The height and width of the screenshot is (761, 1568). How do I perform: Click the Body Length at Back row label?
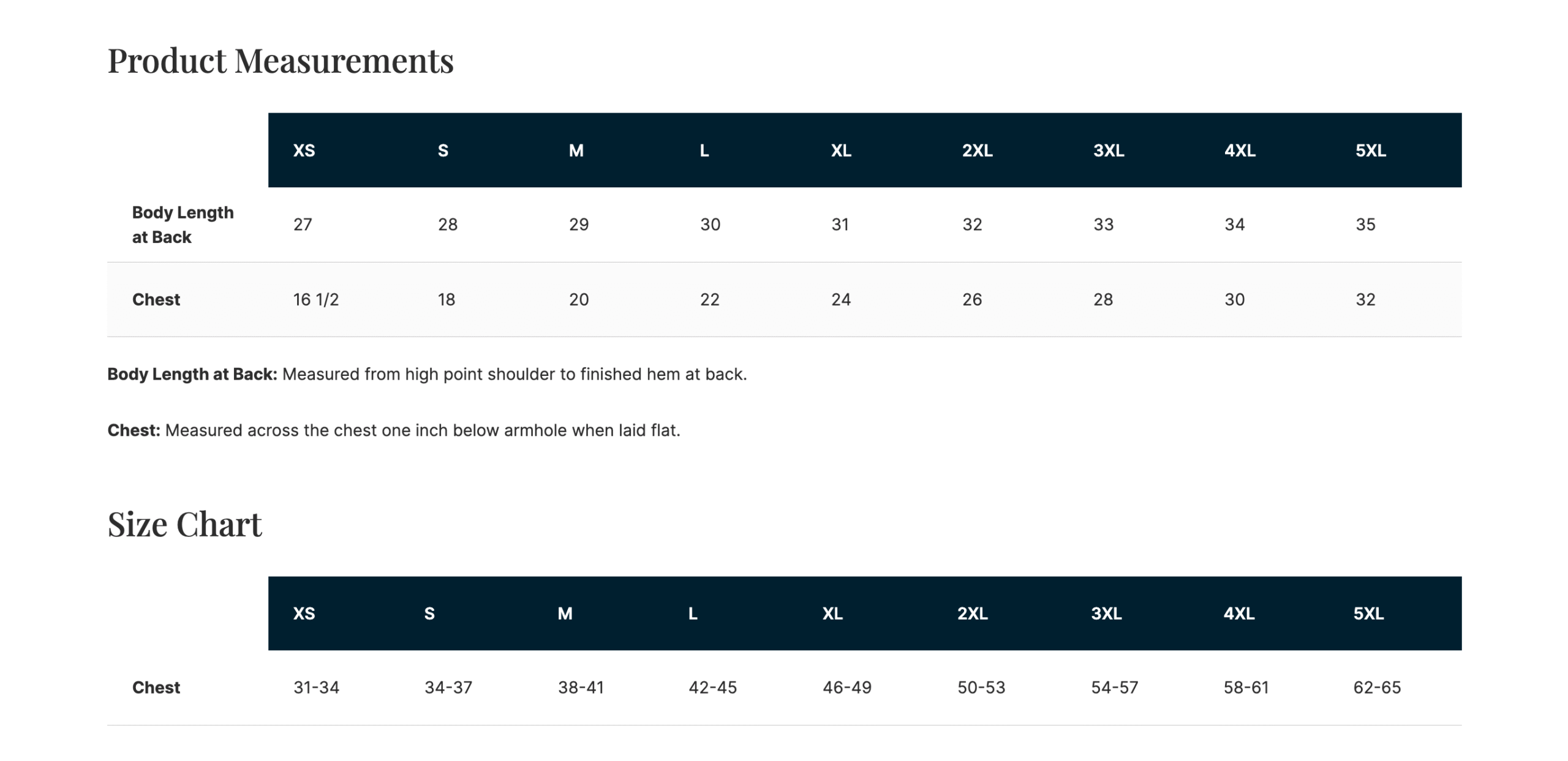coord(183,225)
